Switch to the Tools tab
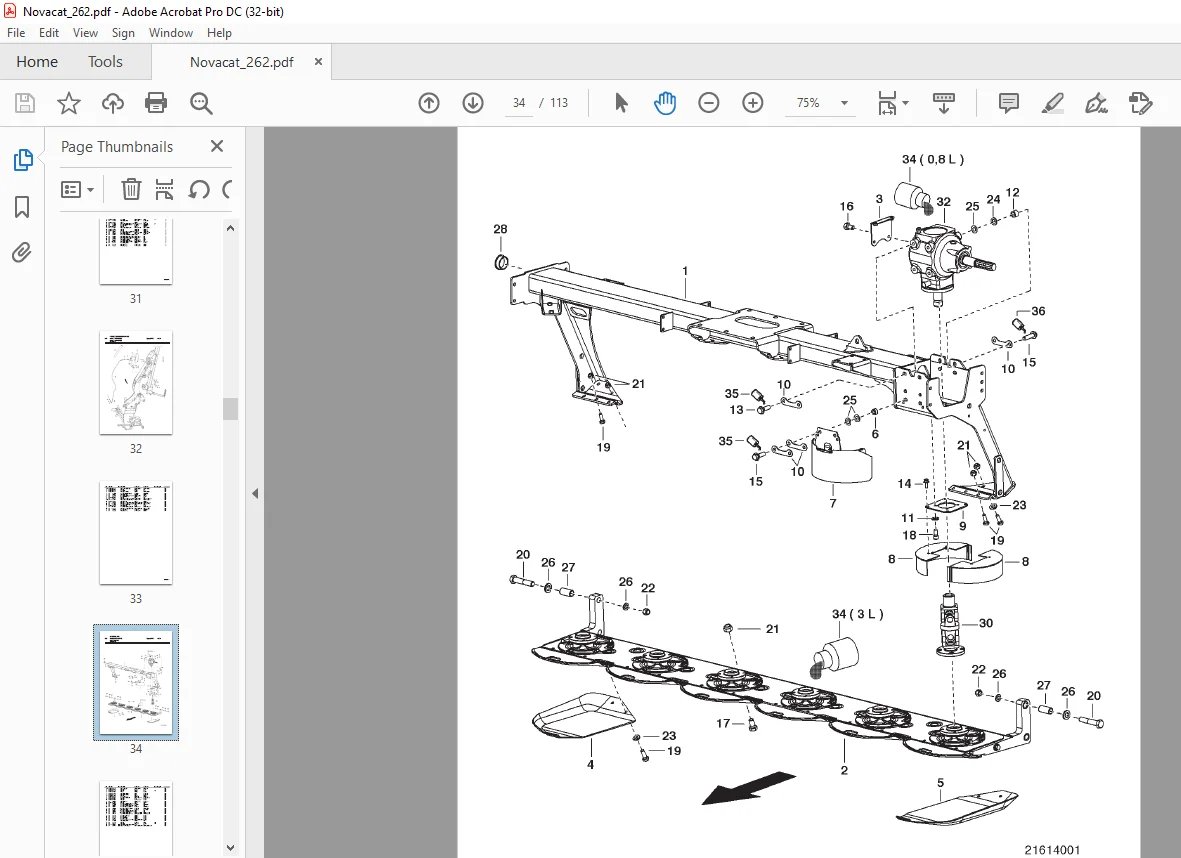The image size is (1181, 858). pyautogui.click(x=105, y=62)
